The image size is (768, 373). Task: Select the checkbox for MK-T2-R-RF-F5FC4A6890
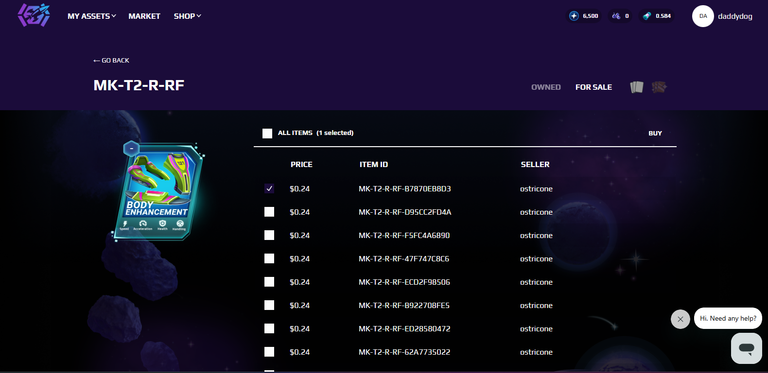pos(269,235)
